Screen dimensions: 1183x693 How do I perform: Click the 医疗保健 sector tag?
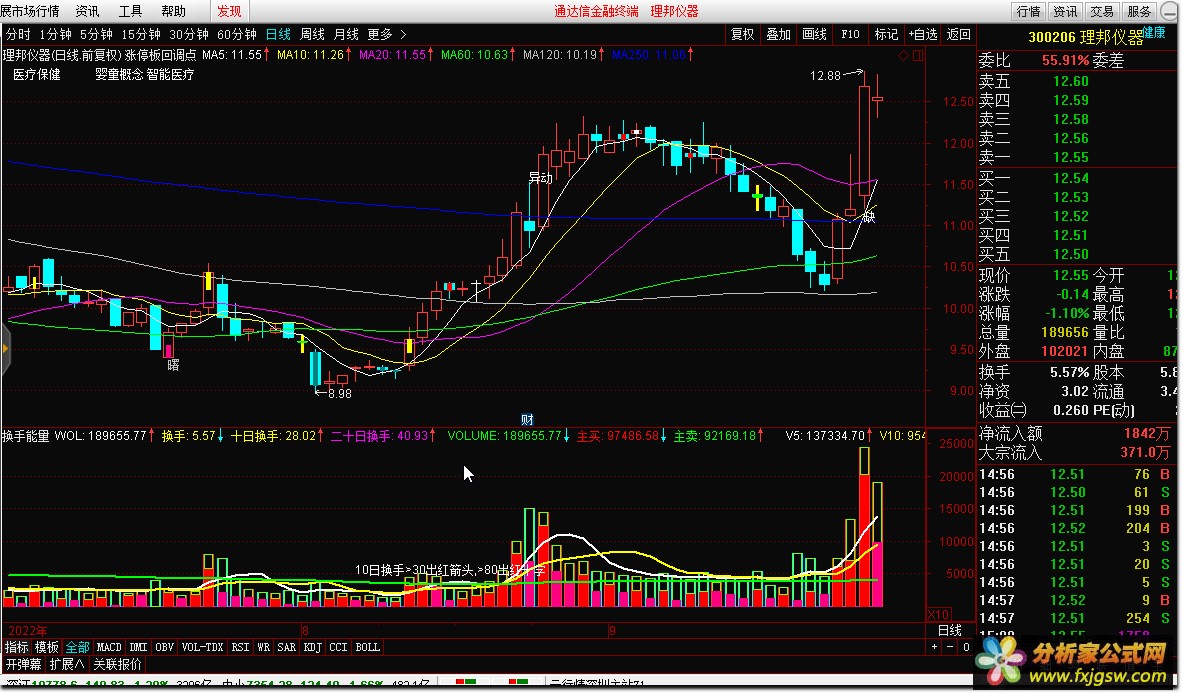[37, 75]
